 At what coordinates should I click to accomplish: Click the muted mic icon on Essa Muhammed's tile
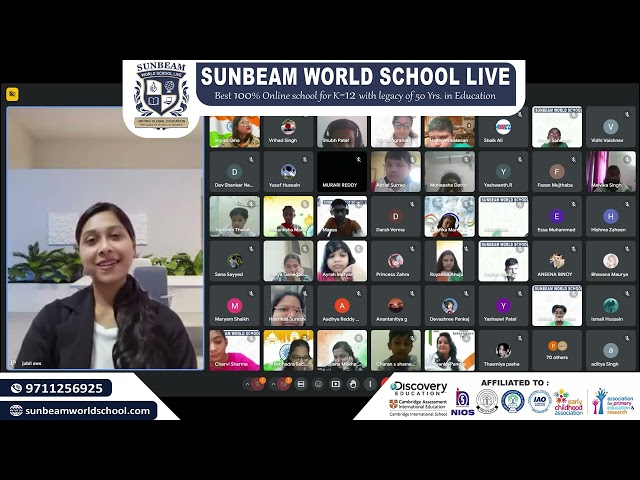tap(574, 204)
